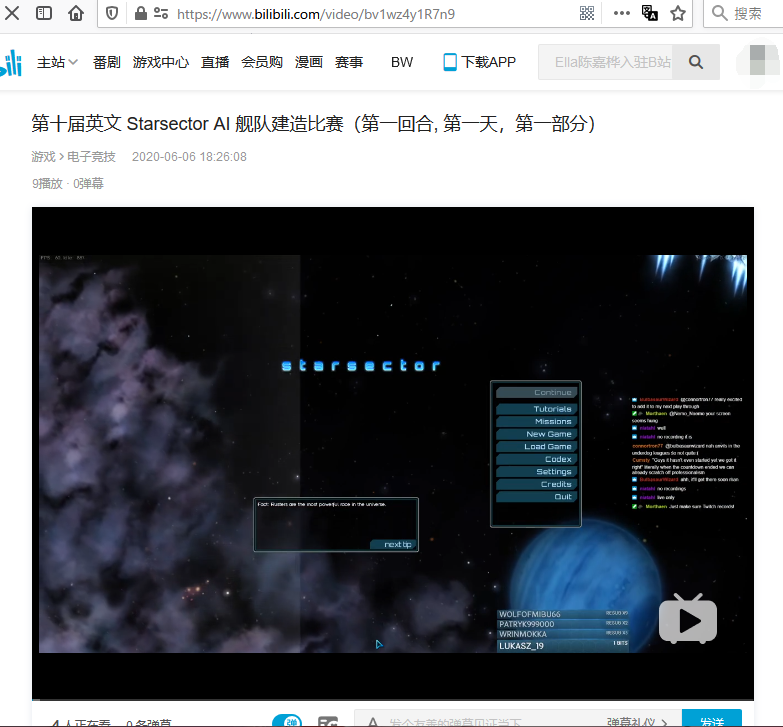Click the 电子竞技 category link
The image size is (783, 727).
92,157
